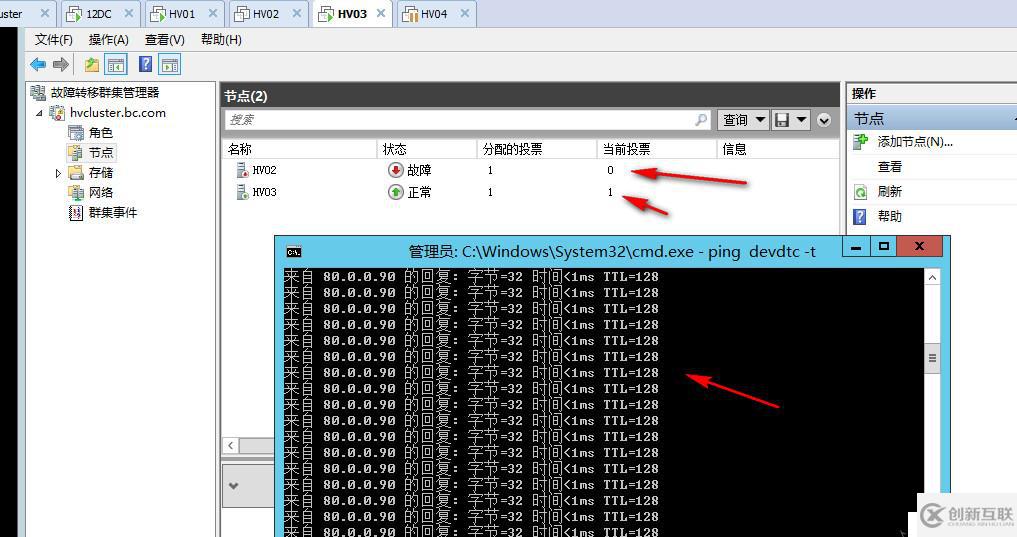Expand the 存储 tree node
1017x537 pixels.
[x=58, y=173]
